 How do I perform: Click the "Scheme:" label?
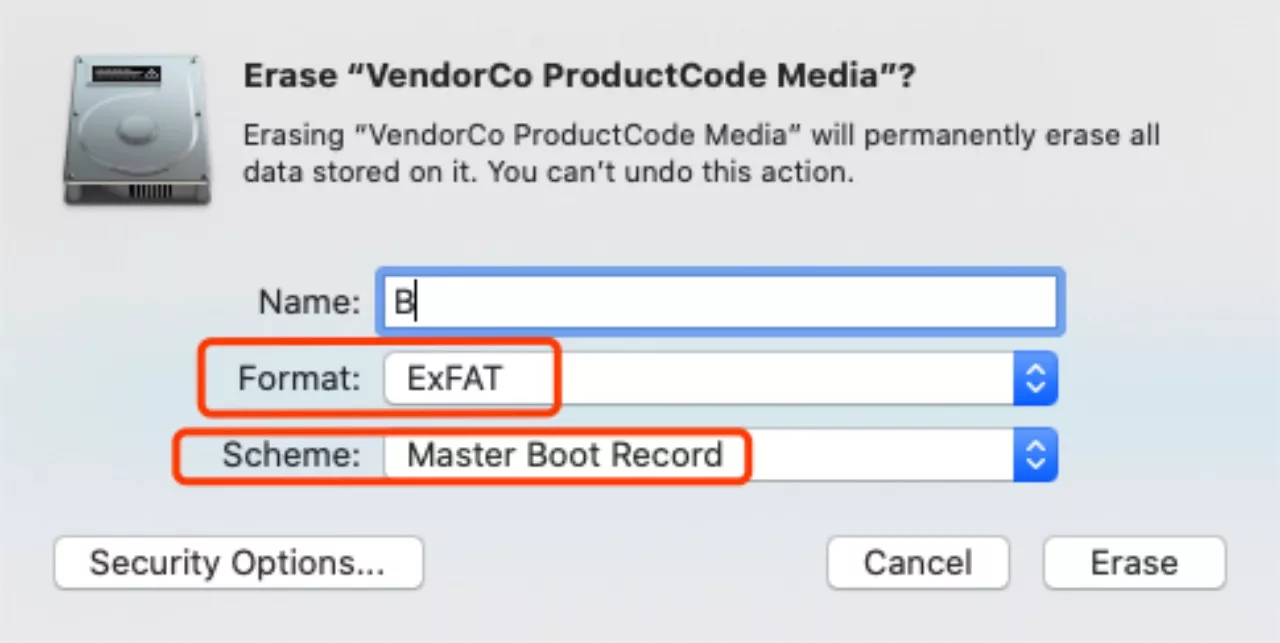[x=291, y=455]
